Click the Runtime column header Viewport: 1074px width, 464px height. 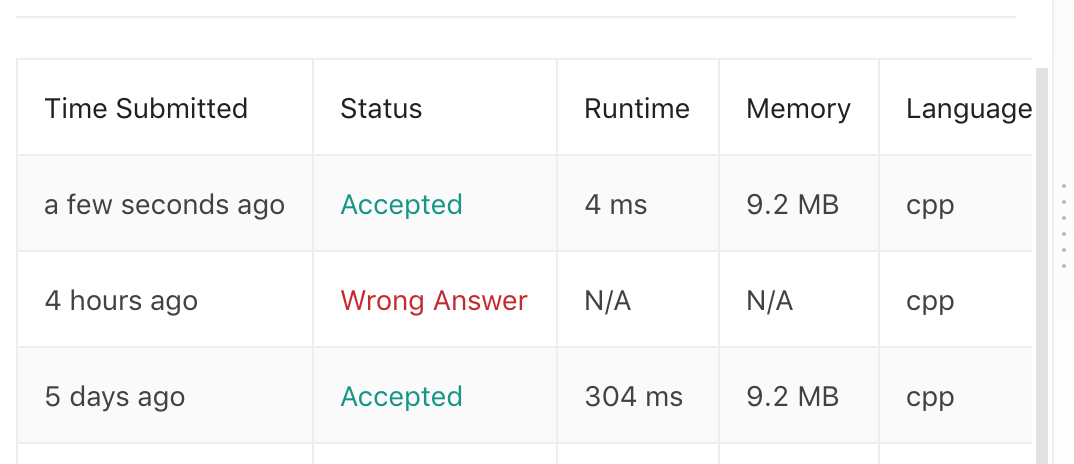click(637, 109)
